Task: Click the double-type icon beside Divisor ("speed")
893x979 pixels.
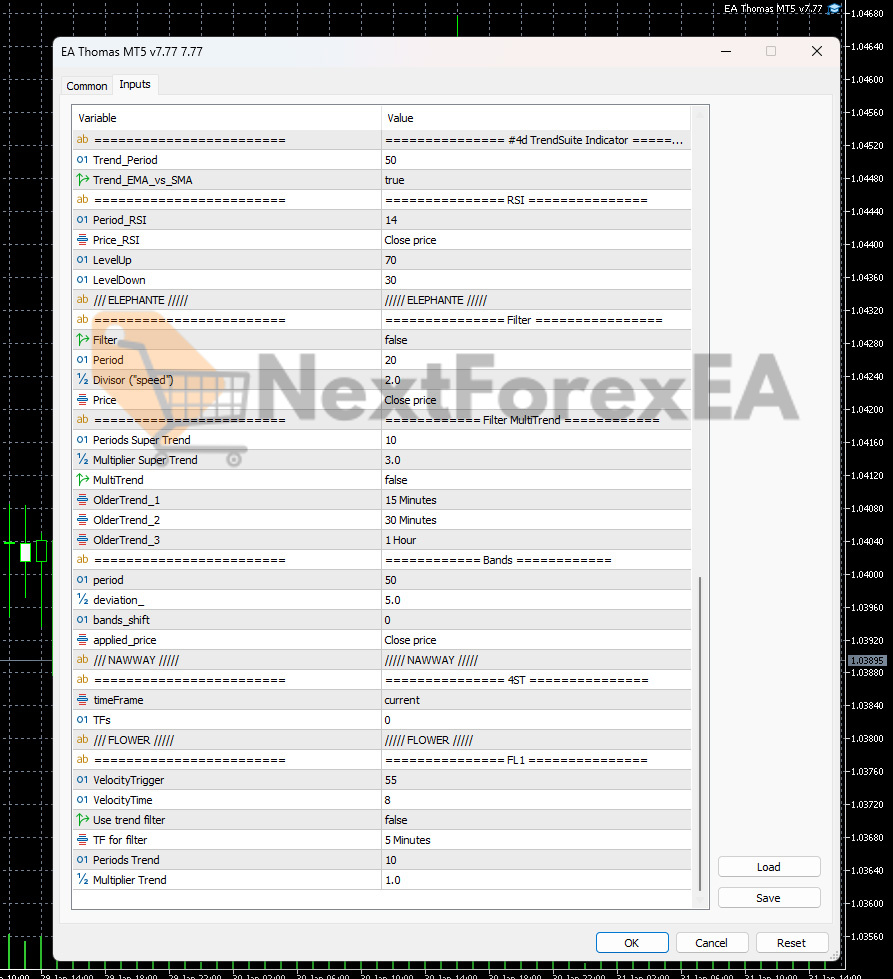Action: pos(82,380)
